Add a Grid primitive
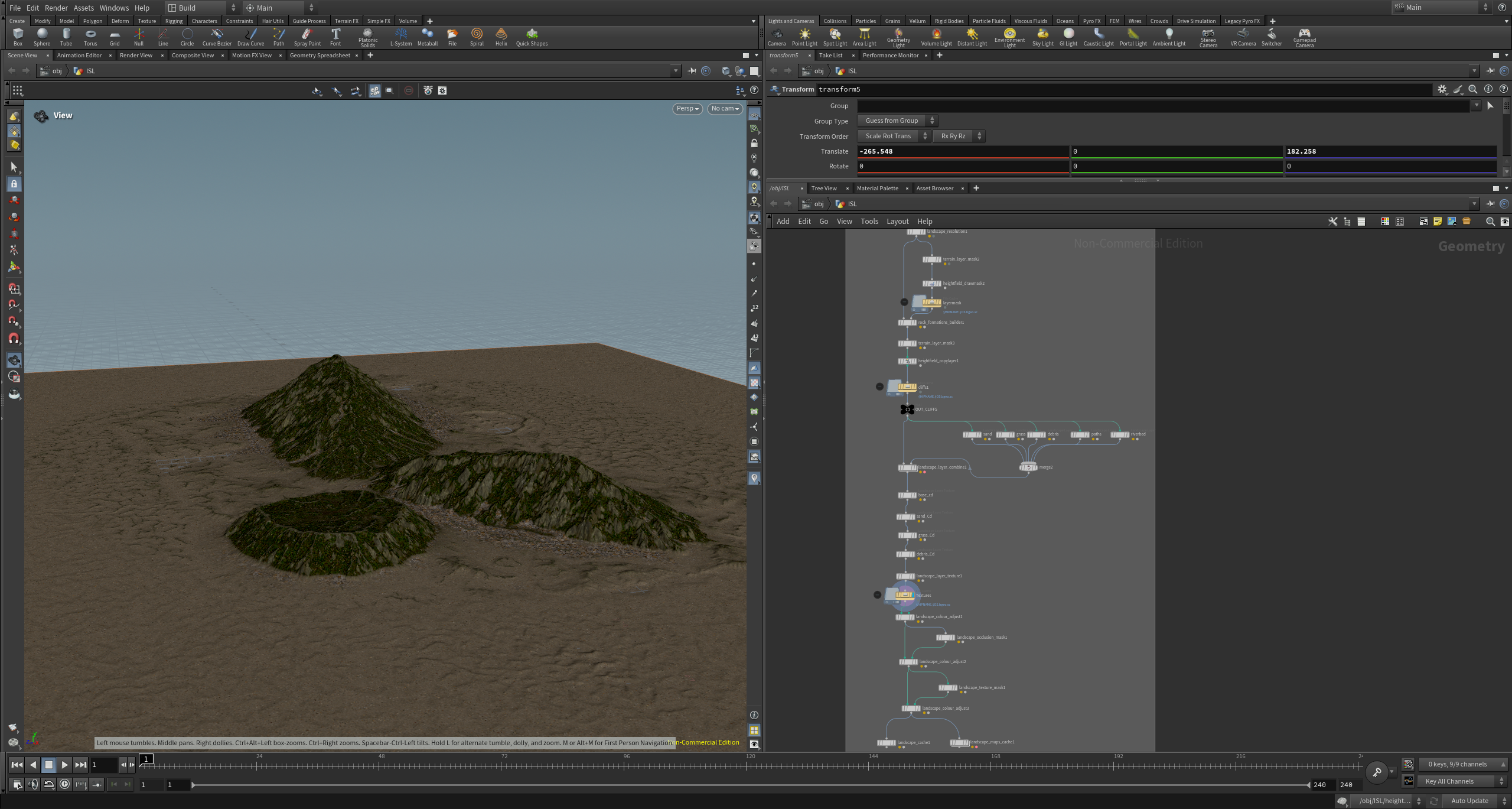The width and height of the screenshot is (1512, 809). click(115, 37)
